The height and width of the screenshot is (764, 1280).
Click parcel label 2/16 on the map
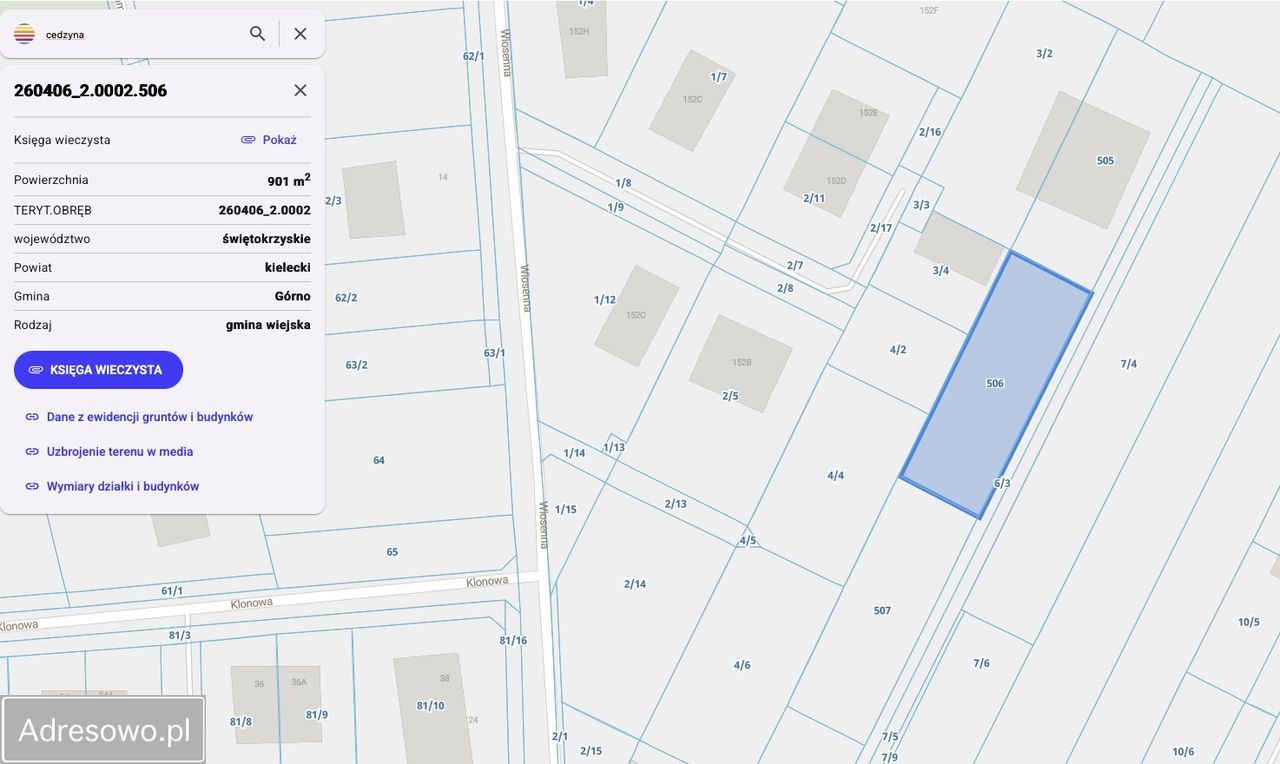tap(930, 132)
